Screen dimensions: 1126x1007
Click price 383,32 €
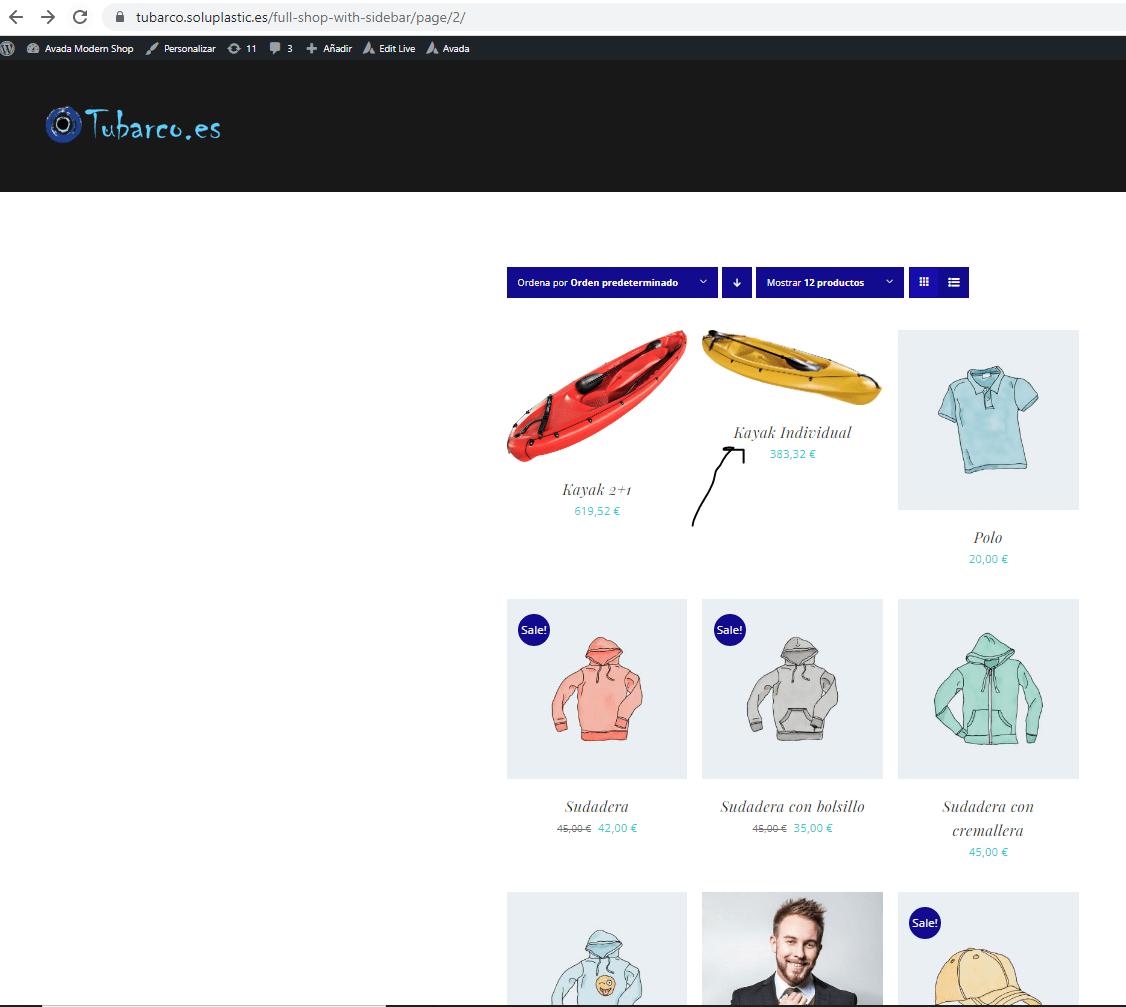click(x=792, y=454)
